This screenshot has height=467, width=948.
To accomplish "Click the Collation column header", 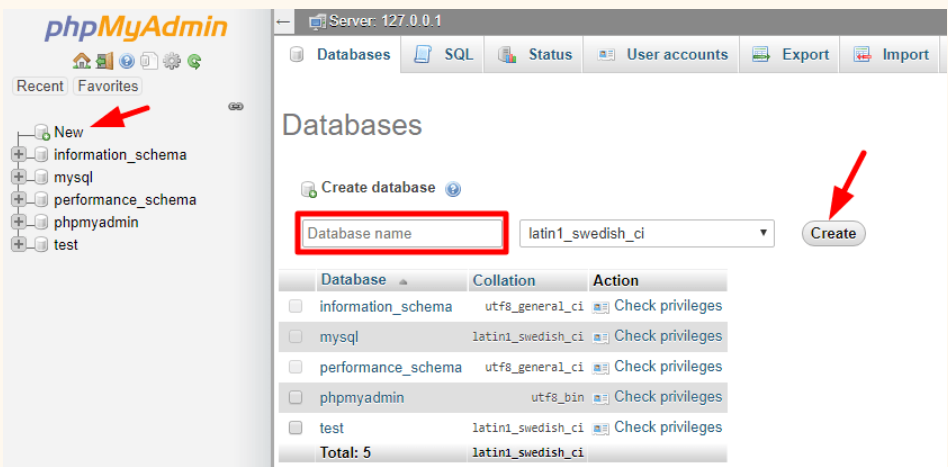I will [504, 281].
